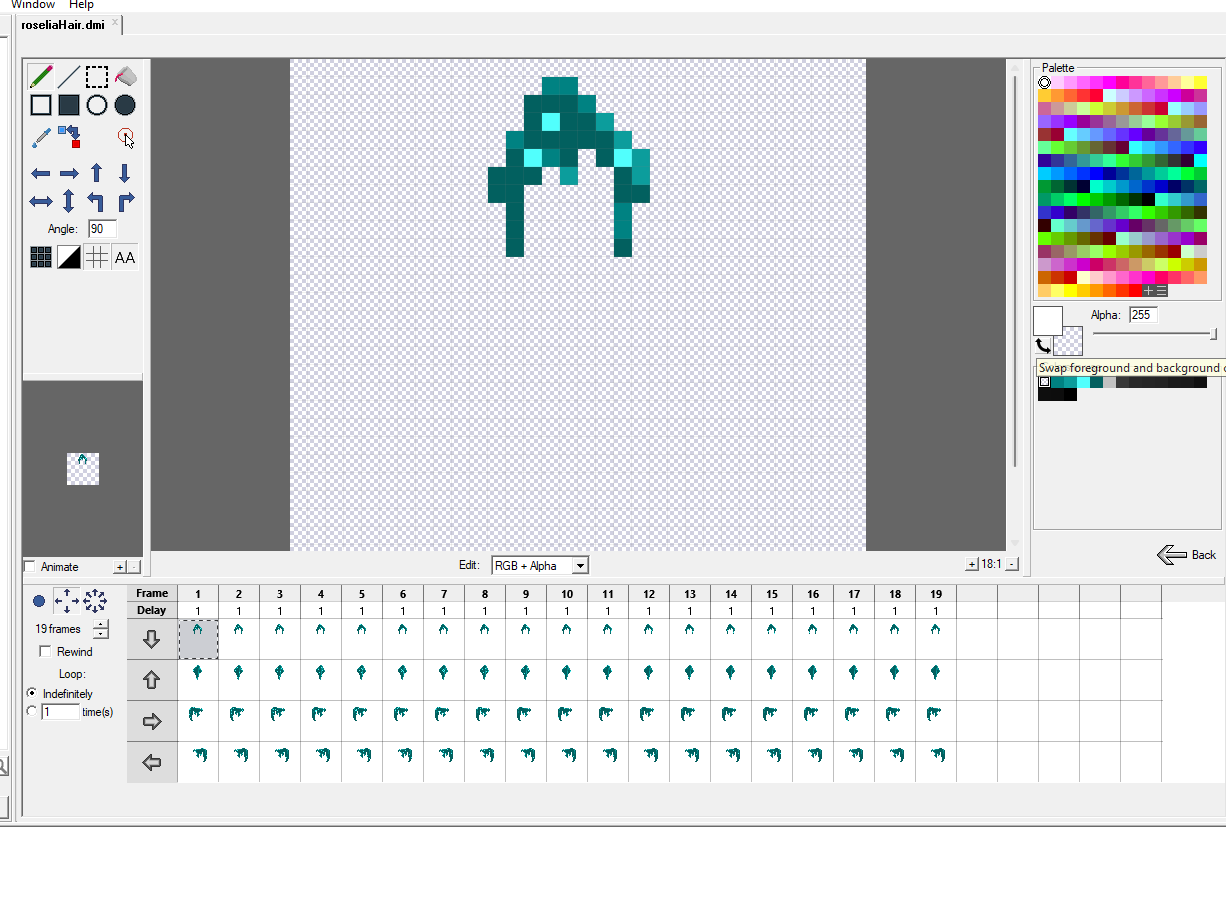Rotate image counter-clockwise

coord(96,202)
